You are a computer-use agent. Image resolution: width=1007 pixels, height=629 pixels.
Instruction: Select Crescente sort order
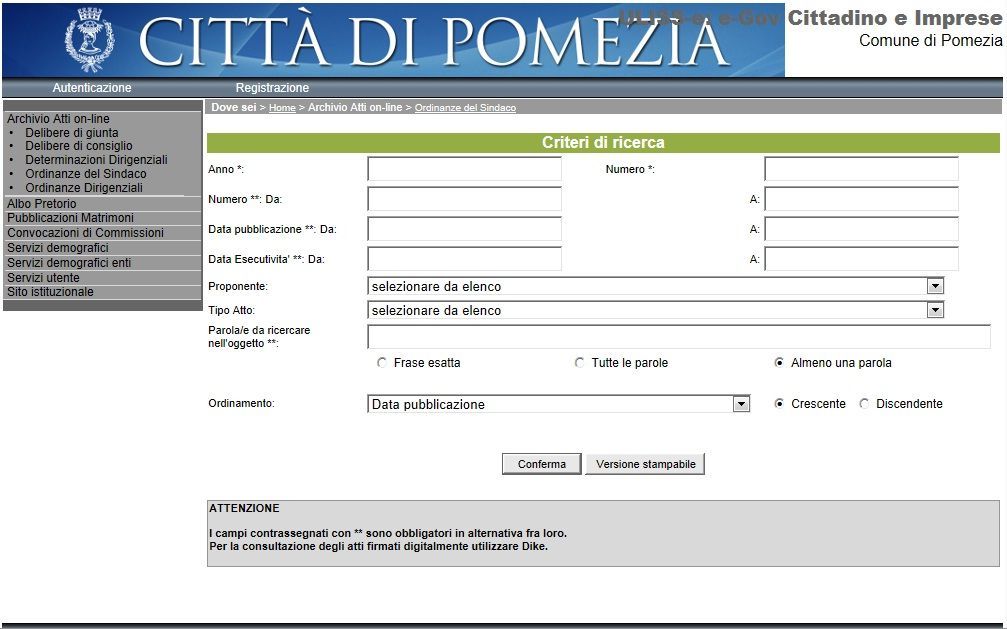pos(779,404)
